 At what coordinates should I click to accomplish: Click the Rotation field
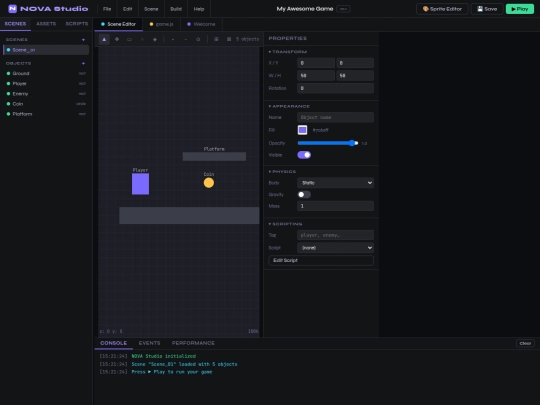pos(335,88)
